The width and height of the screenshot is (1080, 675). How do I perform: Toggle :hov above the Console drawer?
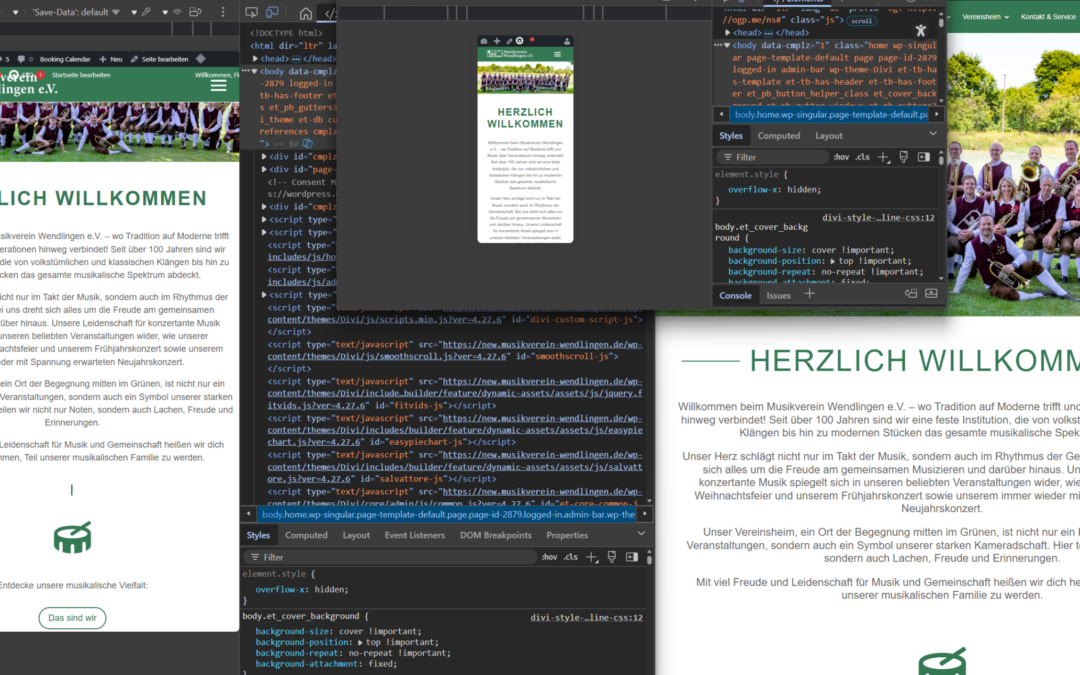840,157
